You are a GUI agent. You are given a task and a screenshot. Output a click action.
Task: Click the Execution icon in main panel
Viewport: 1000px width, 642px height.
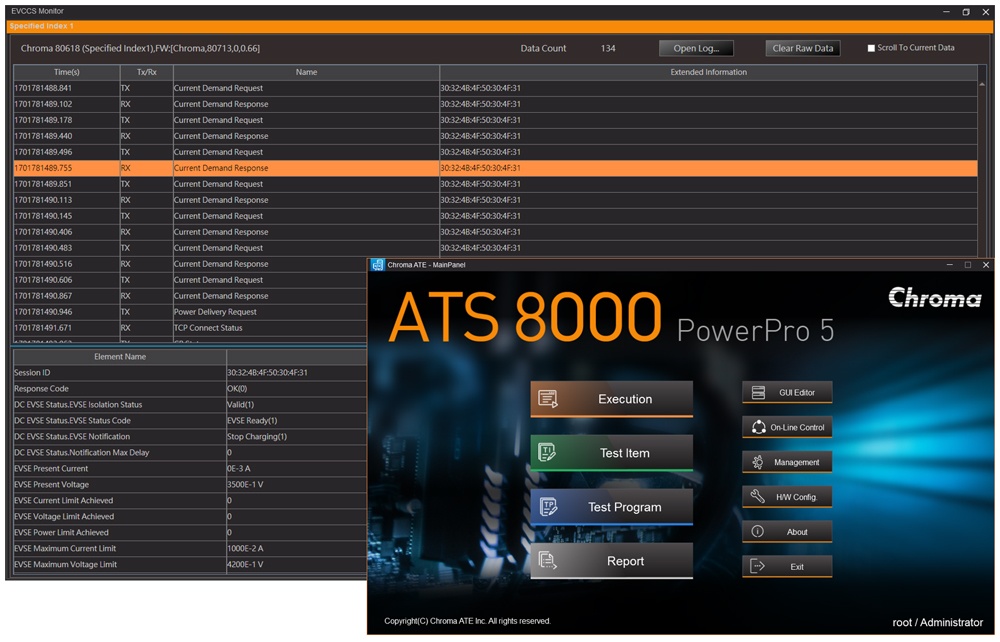[548, 399]
